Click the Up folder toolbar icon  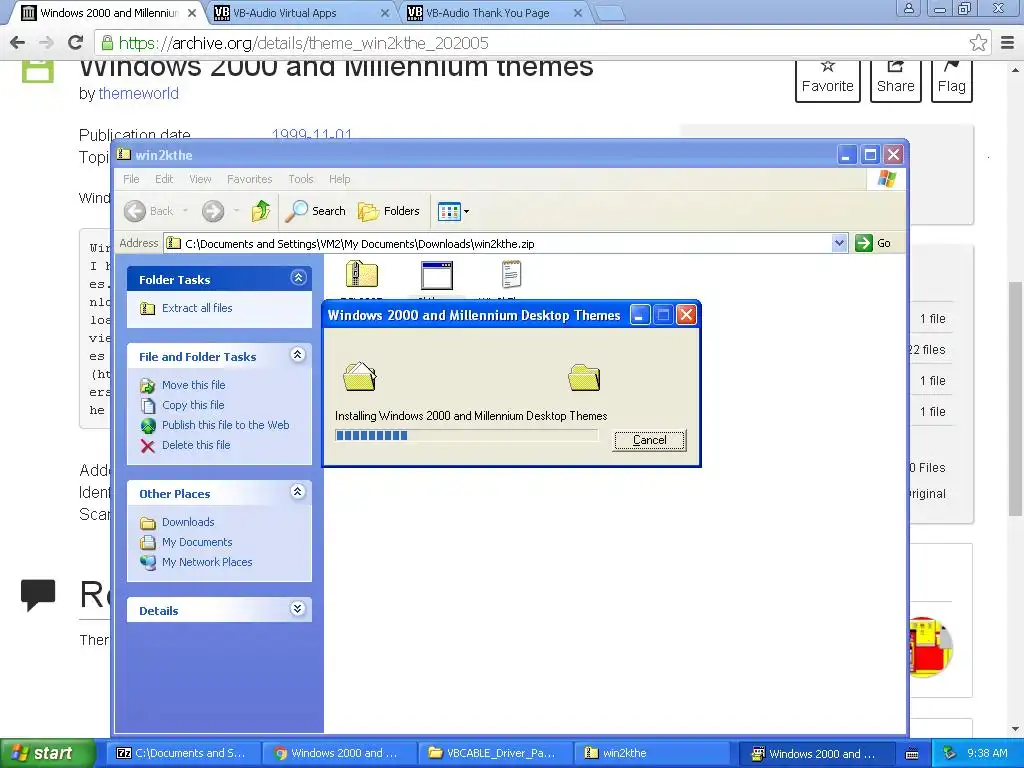tap(261, 211)
